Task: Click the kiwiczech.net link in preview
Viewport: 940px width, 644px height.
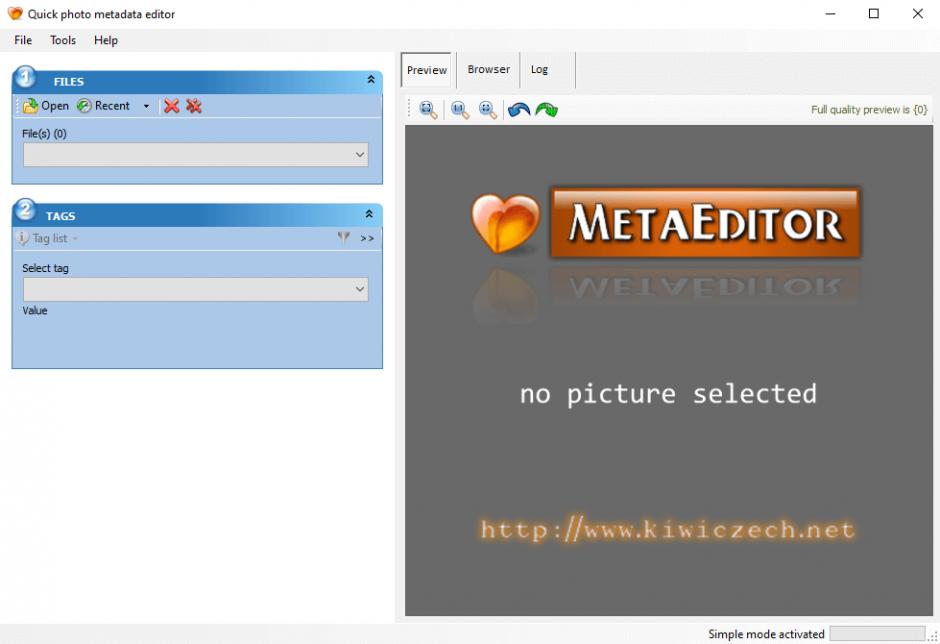Action: [x=668, y=530]
